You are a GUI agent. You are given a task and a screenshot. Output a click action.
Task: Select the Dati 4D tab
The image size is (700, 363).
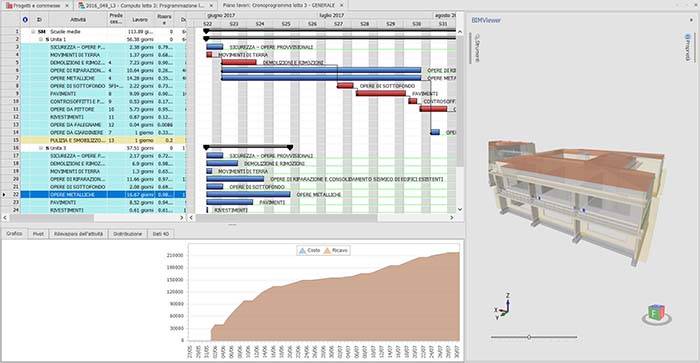161,234
